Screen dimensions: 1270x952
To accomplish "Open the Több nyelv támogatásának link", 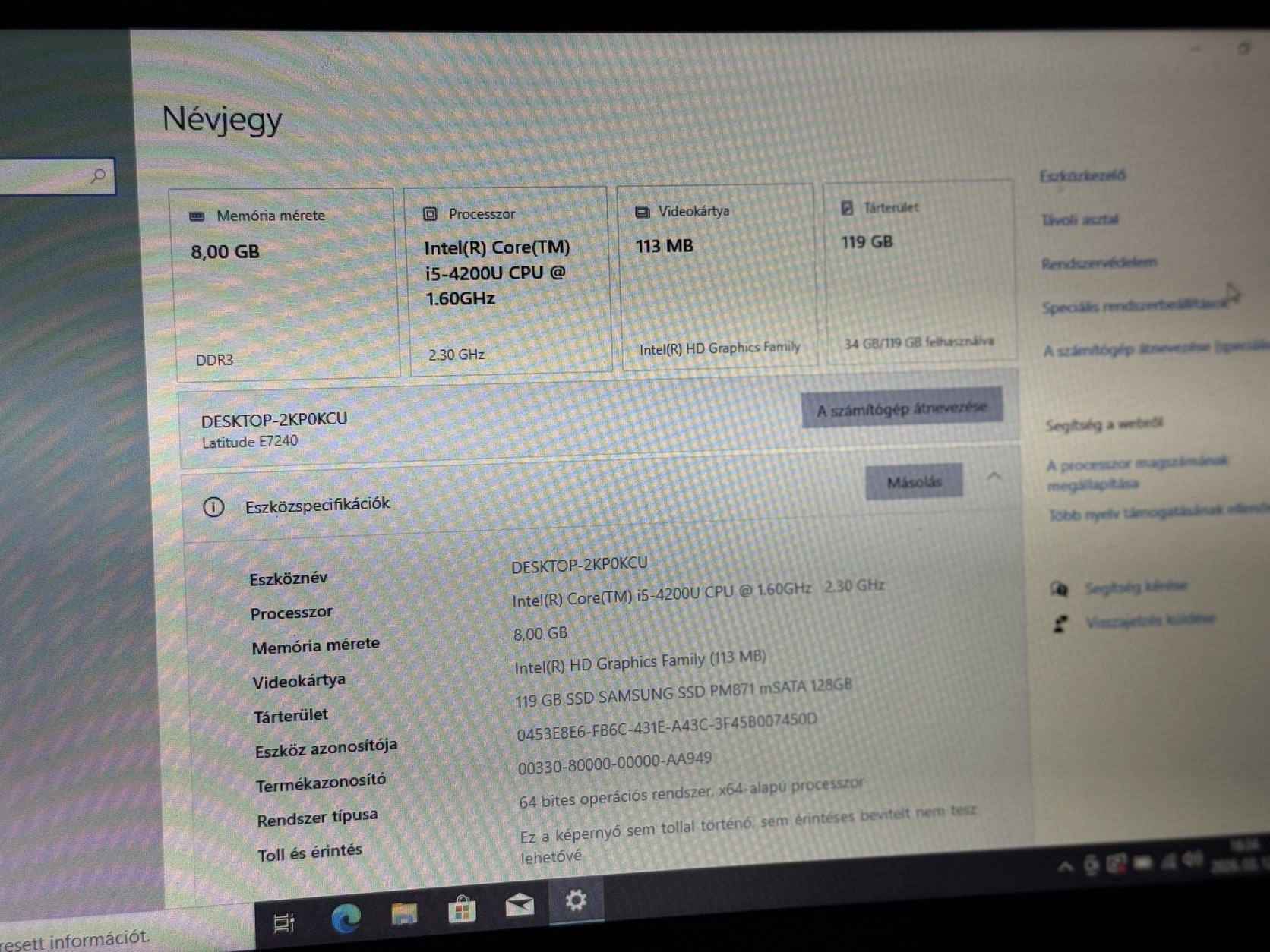I will click(x=1159, y=512).
